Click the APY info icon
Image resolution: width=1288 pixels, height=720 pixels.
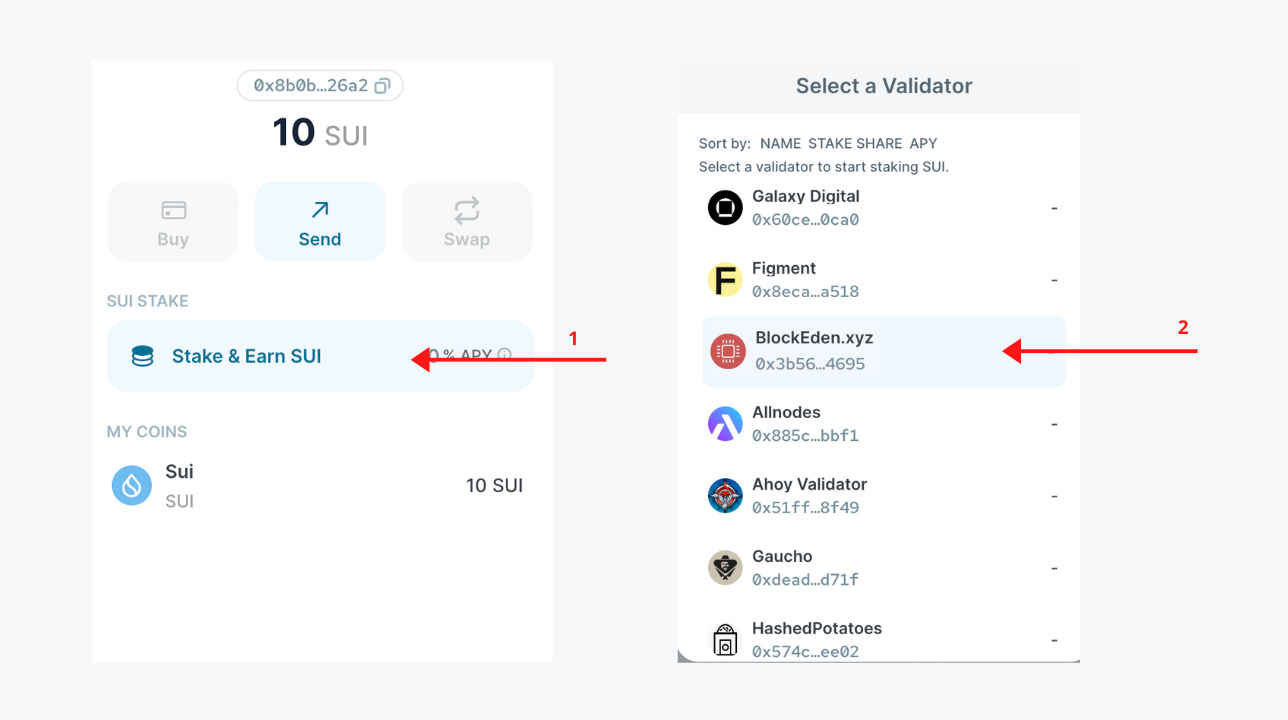(505, 355)
